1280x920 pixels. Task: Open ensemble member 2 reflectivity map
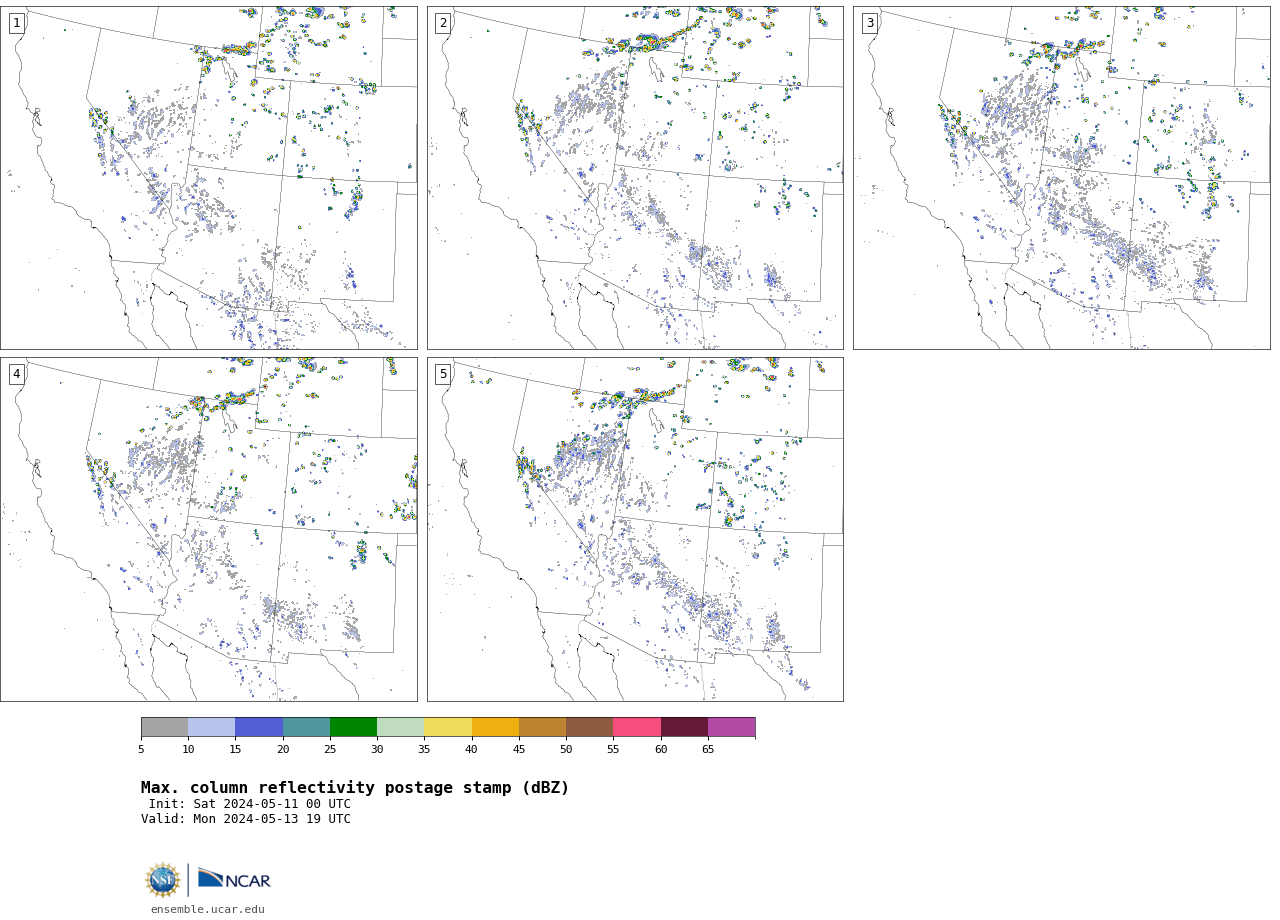(635, 178)
